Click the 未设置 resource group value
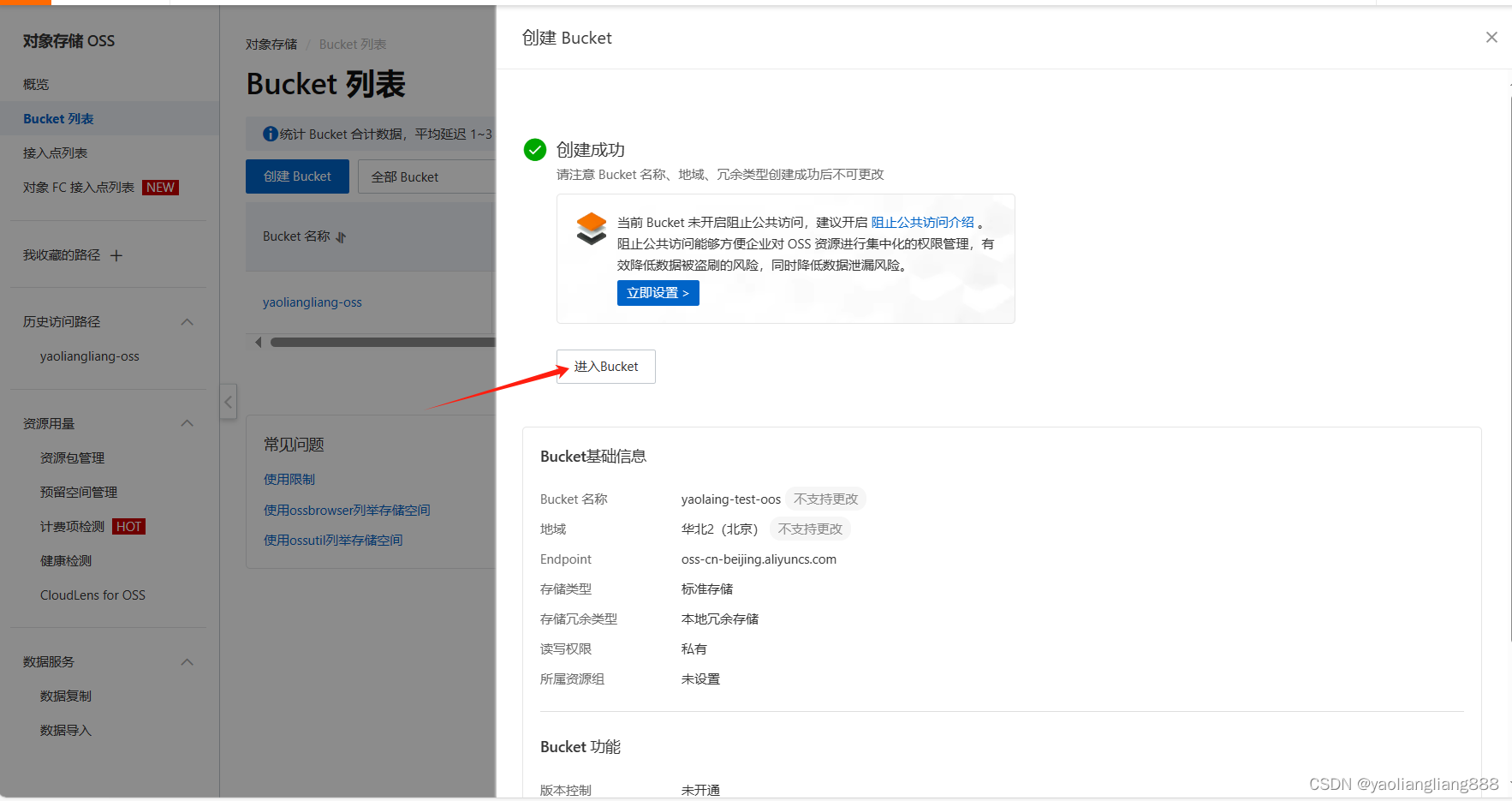The width and height of the screenshot is (1512, 801). [700, 679]
